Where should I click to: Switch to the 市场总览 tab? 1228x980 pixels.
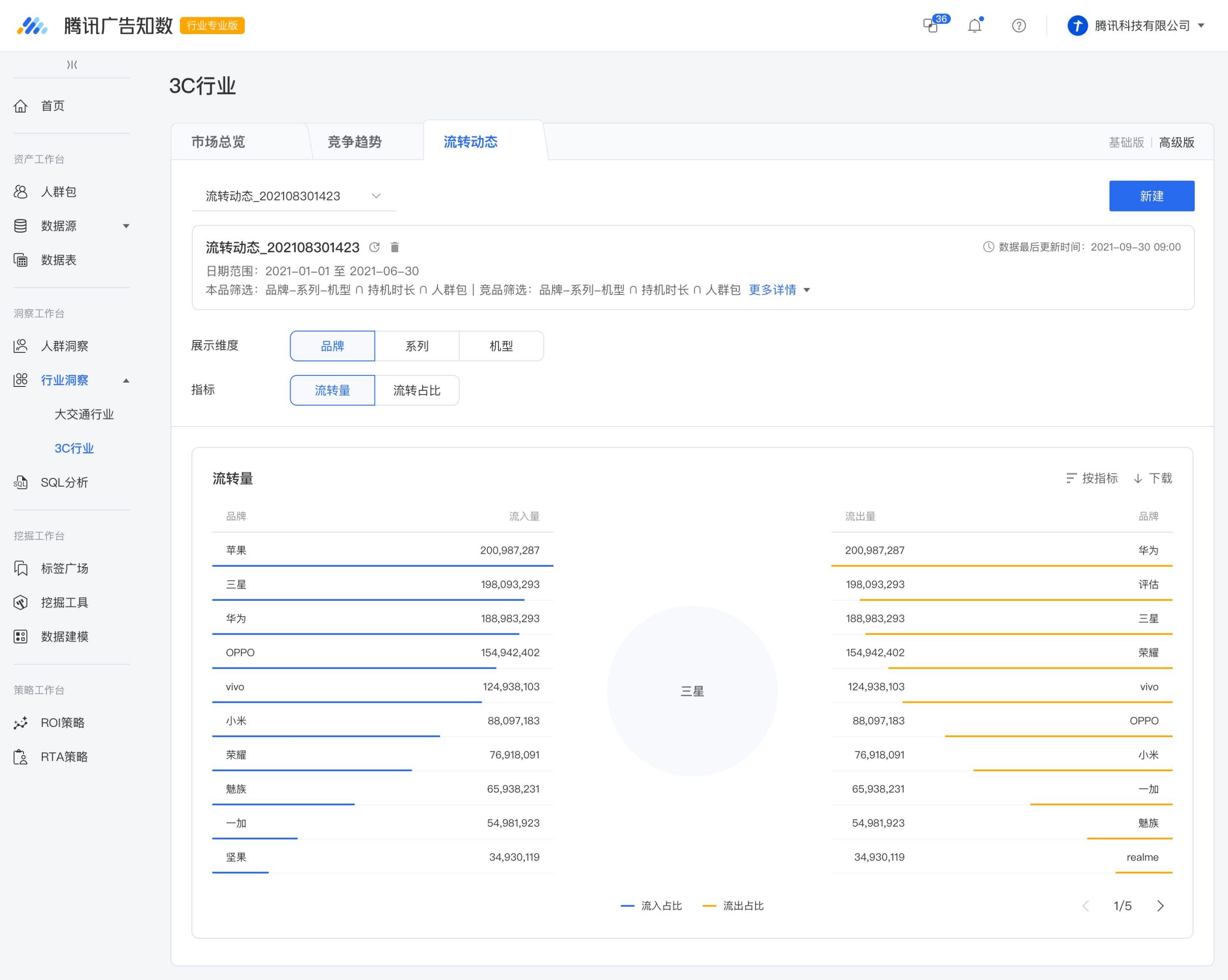pos(218,142)
